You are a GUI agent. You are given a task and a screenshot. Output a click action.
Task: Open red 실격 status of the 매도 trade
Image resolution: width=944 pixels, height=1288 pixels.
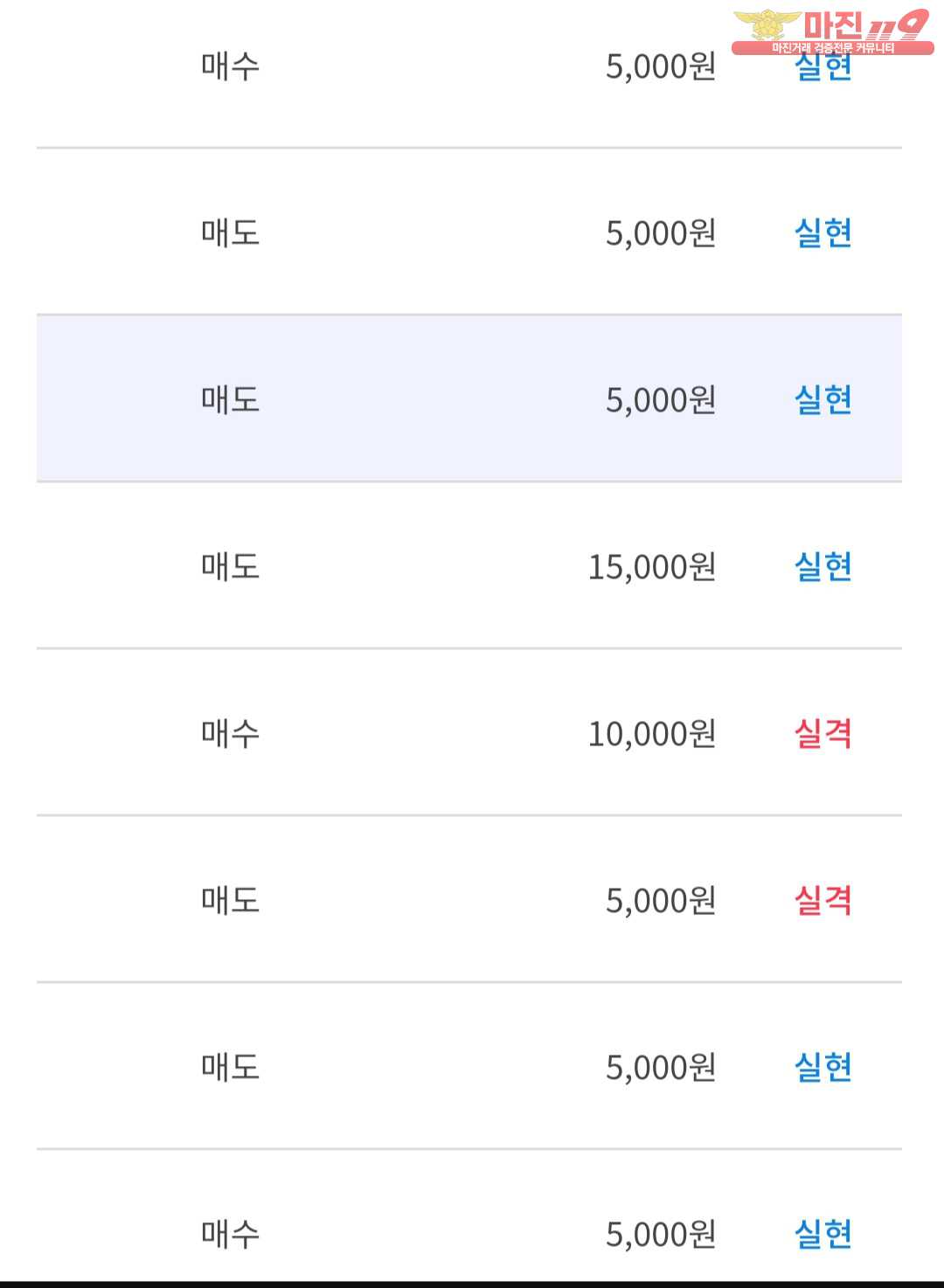[x=823, y=900]
